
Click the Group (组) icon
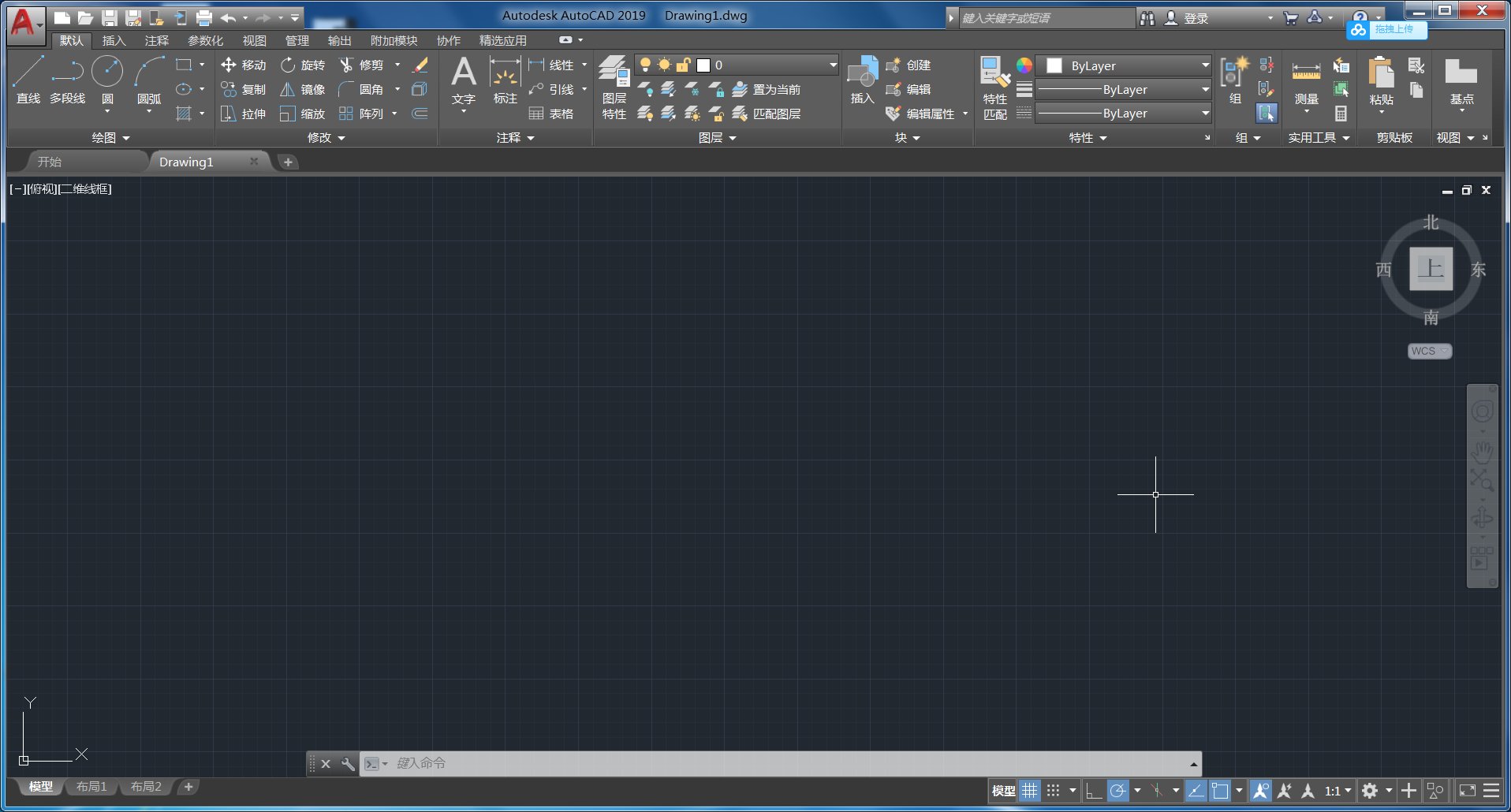[x=1235, y=80]
